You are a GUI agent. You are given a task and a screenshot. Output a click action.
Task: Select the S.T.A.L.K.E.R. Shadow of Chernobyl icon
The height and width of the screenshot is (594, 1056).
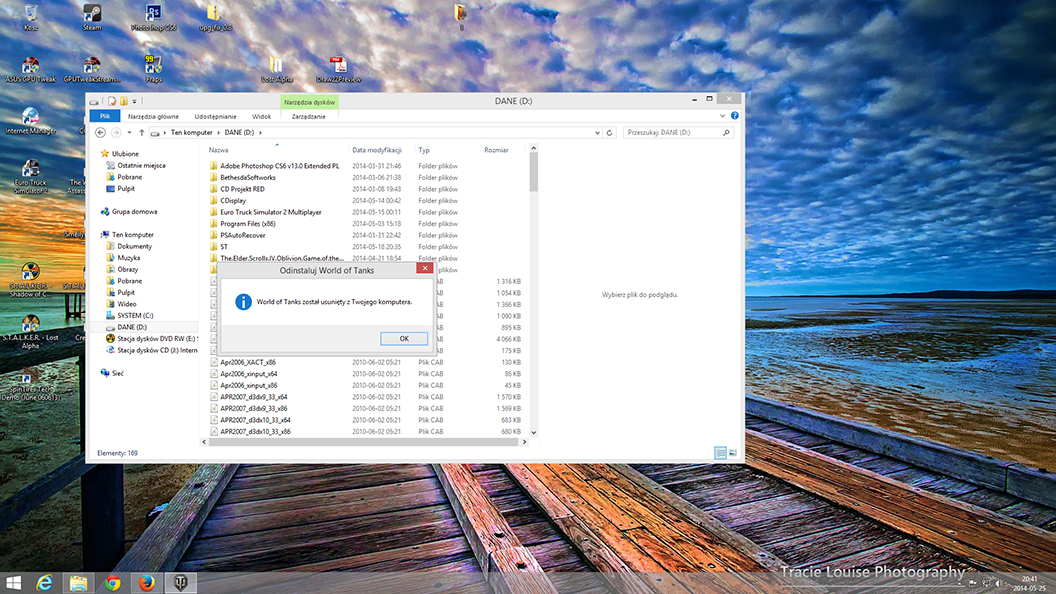(x=30, y=280)
